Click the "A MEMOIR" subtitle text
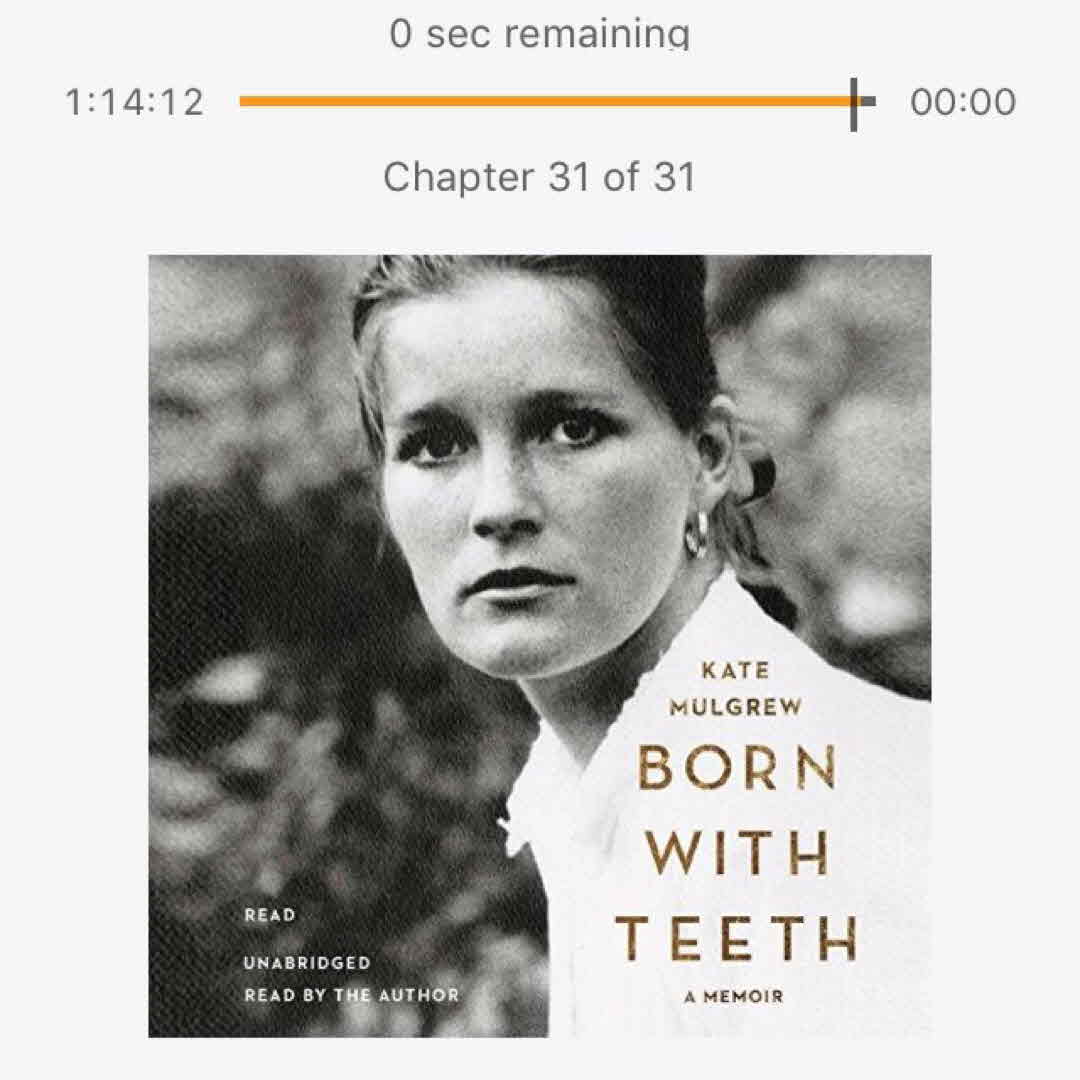Screen dimensions: 1080x1080 734,996
